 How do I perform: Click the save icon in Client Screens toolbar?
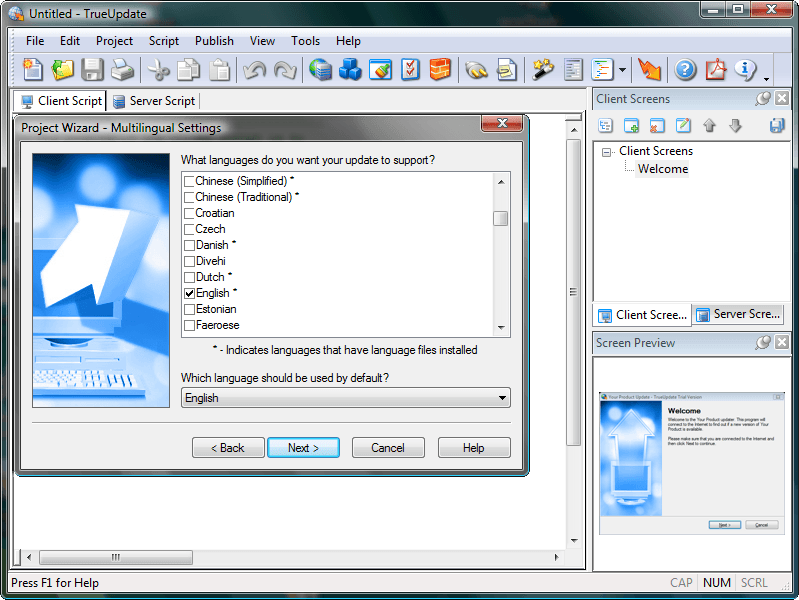click(x=777, y=125)
